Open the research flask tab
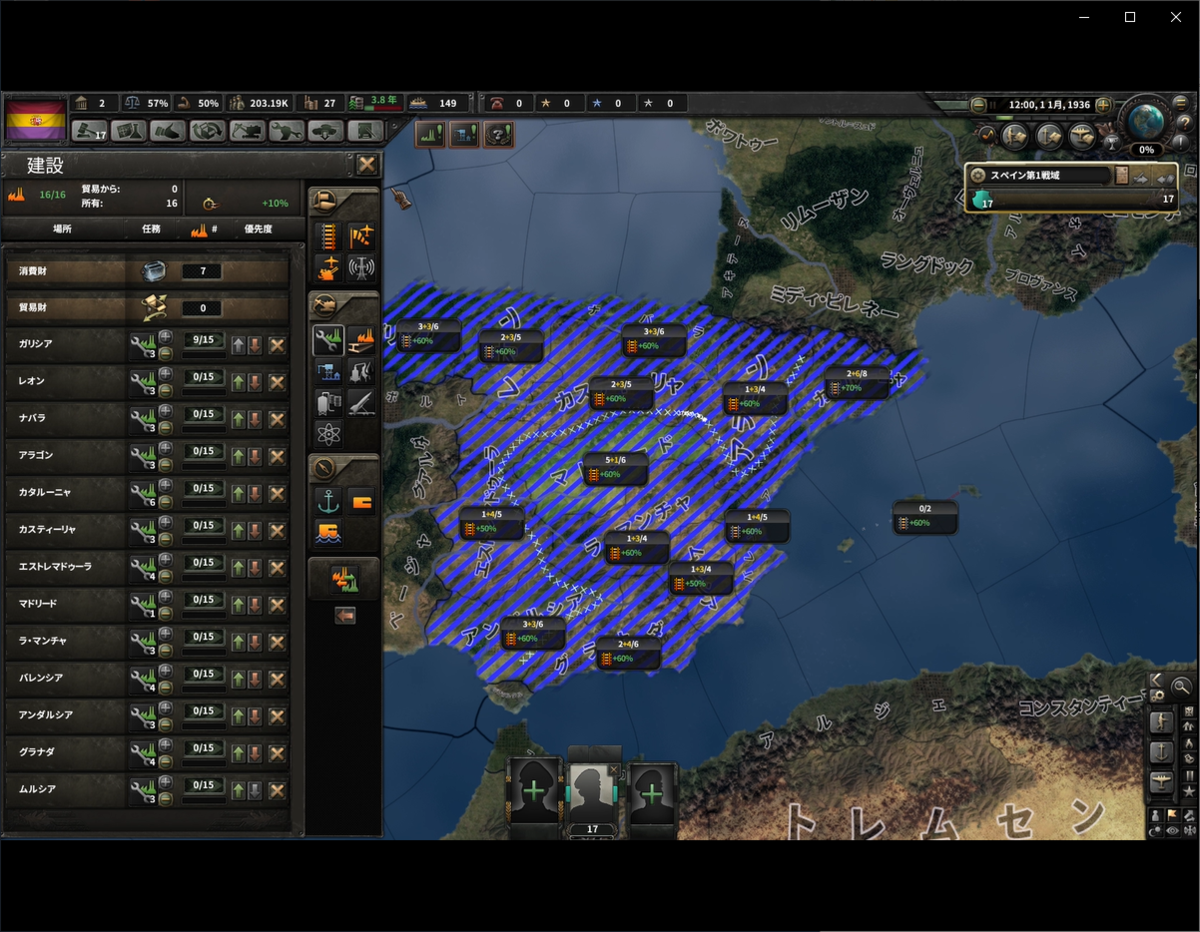Image resolution: width=1200 pixels, height=932 pixels. coord(129,130)
